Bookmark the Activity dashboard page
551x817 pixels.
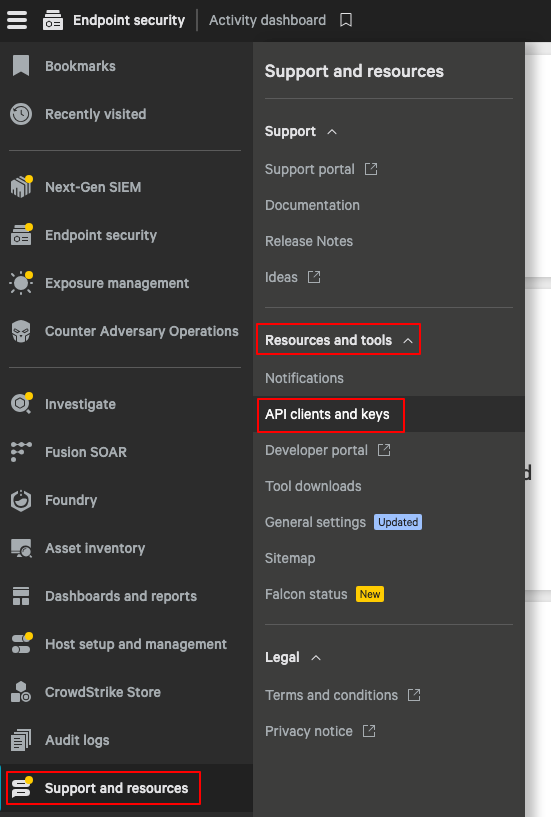(346, 20)
